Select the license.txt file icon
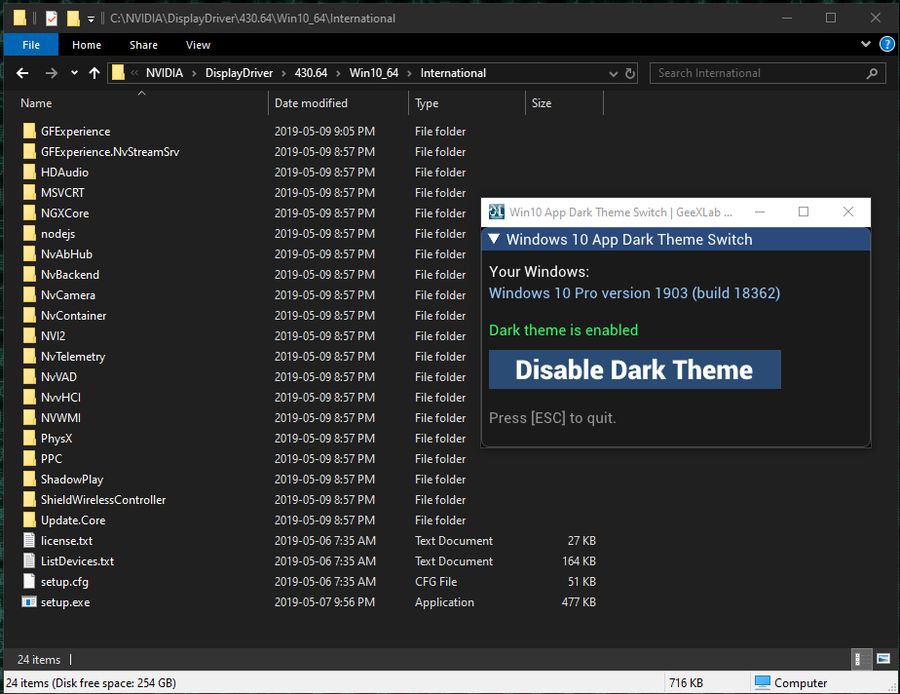The width and height of the screenshot is (900, 694). point(29,541)
